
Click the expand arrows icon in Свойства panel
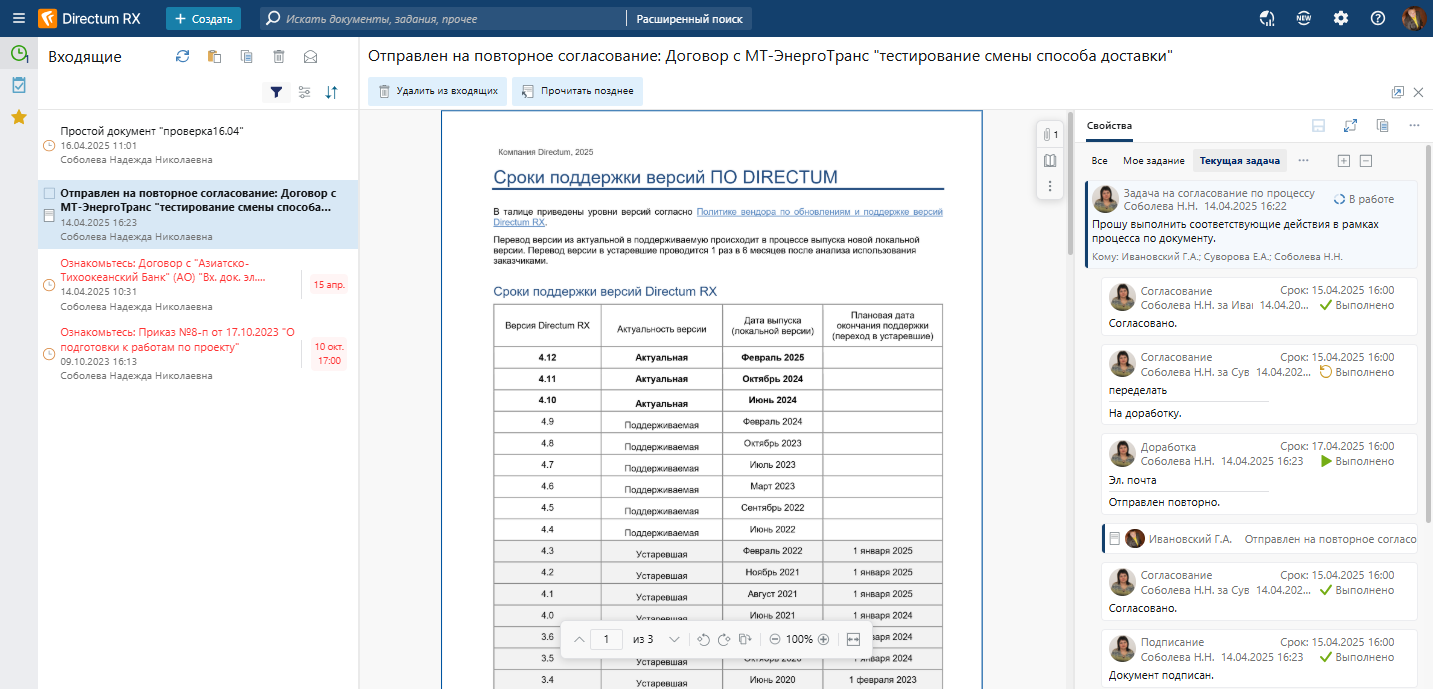(1350, 126)
